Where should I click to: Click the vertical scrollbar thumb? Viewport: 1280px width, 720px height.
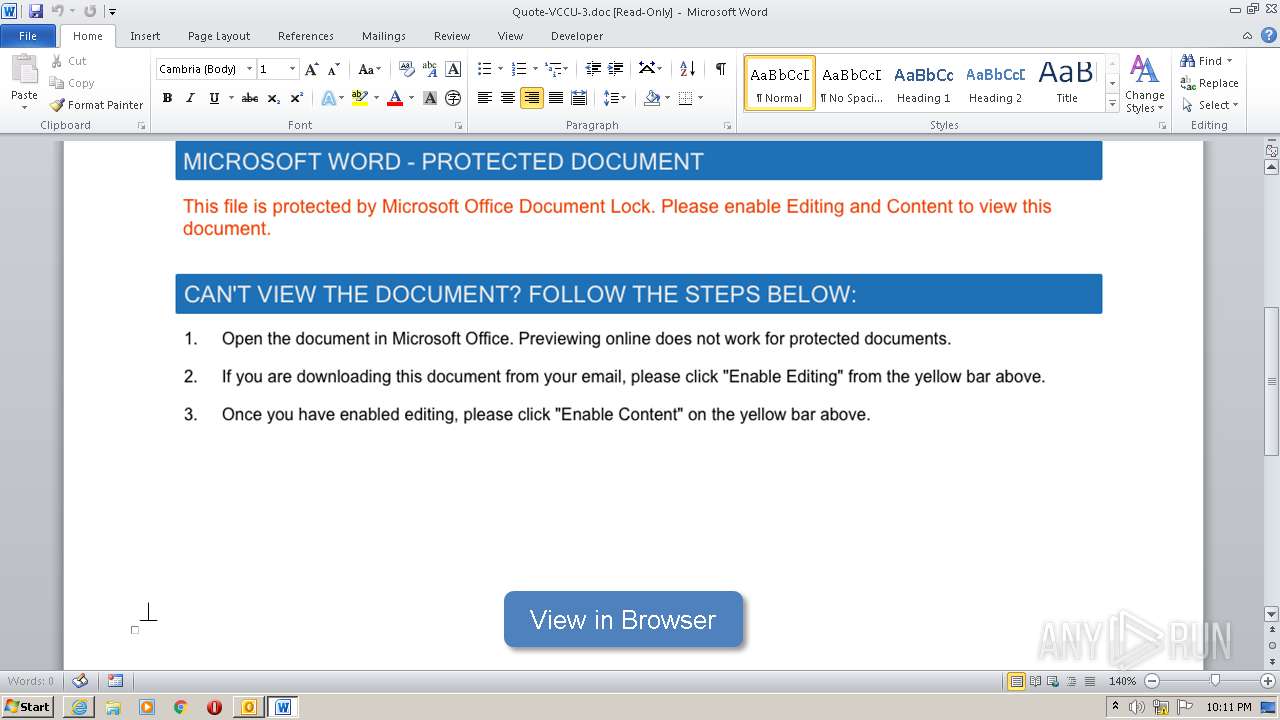1271,379
